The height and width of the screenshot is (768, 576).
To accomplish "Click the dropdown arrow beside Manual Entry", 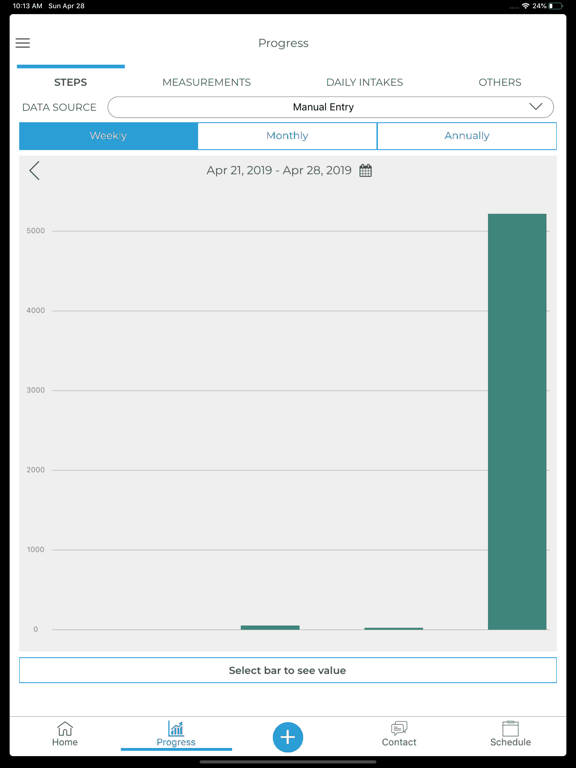I will tap(536, 106).
